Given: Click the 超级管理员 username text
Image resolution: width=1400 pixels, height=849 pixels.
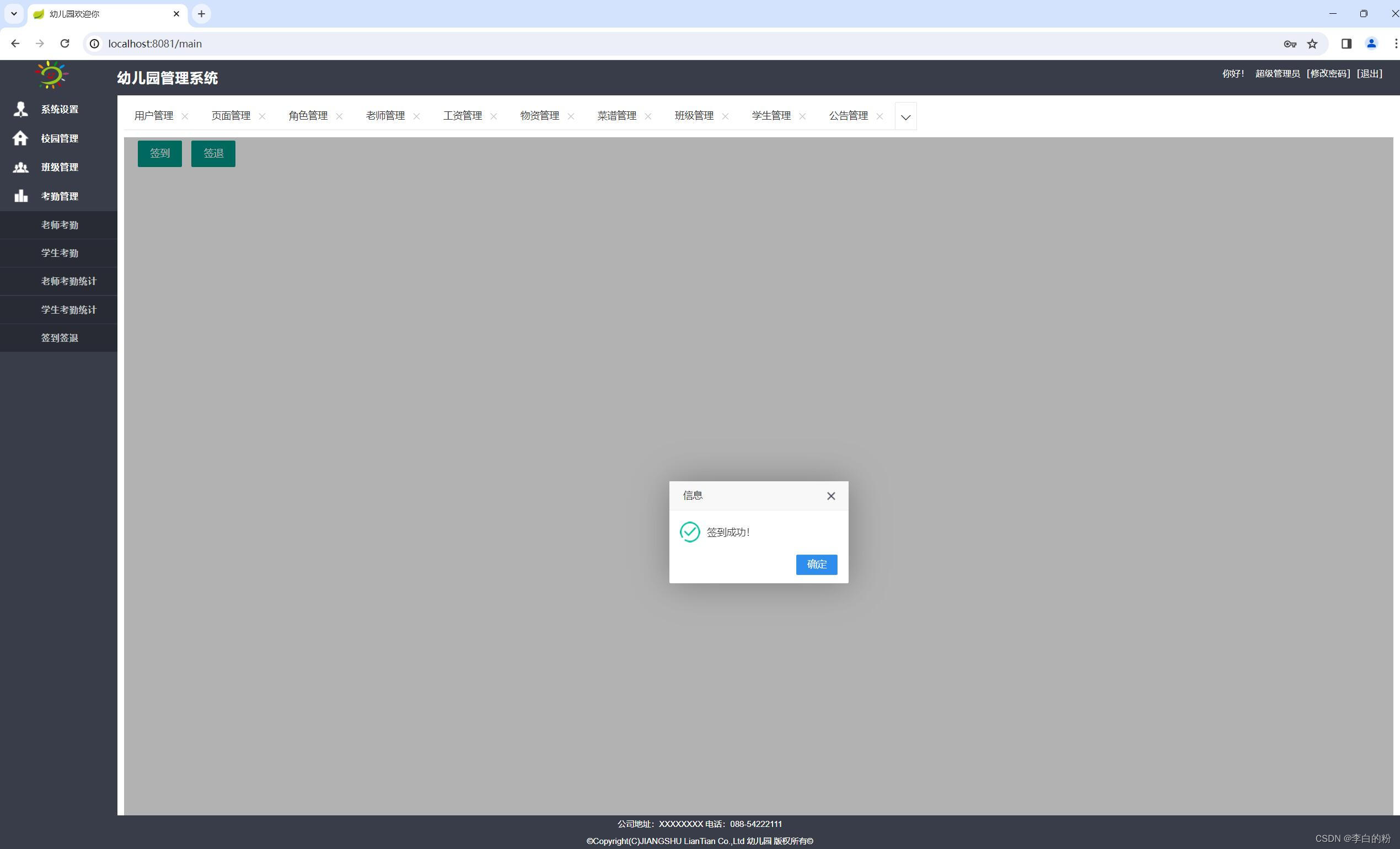Looking at the screenshot, I should [1277, 73].
